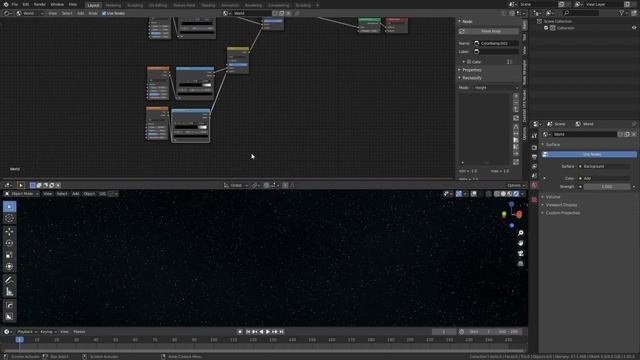Open the Output properties tab icon

[x=534, y=157]
